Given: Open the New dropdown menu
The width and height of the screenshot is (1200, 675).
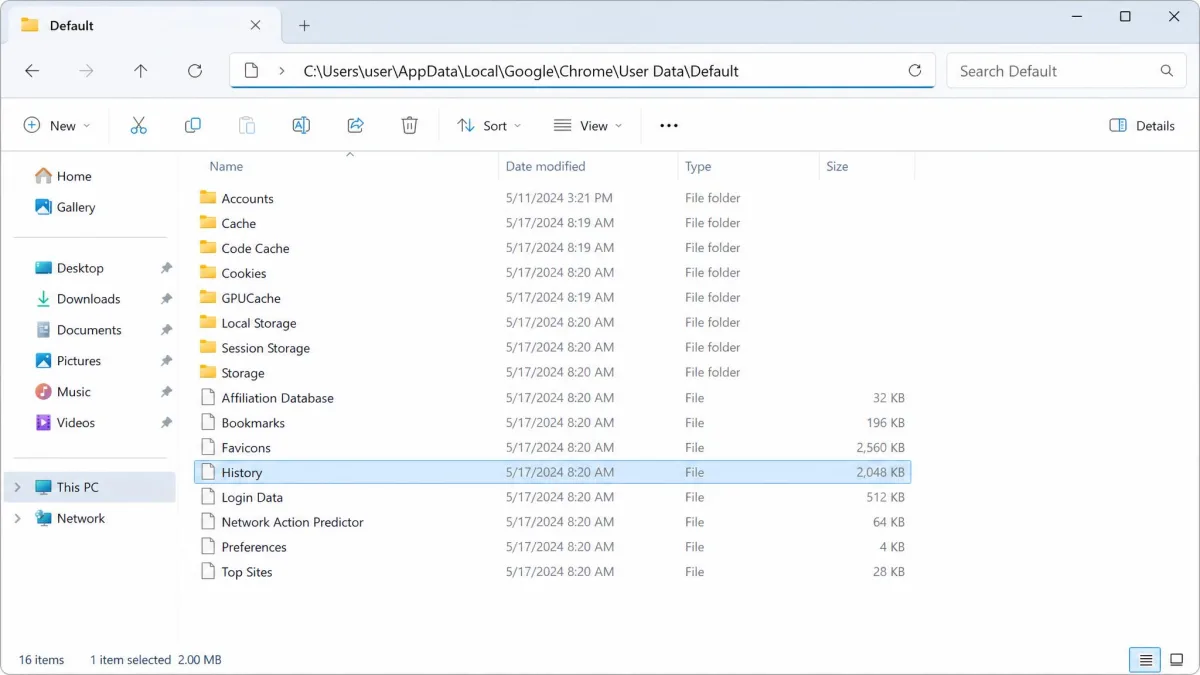Looking at the screenshot, I should click(57, 125).
